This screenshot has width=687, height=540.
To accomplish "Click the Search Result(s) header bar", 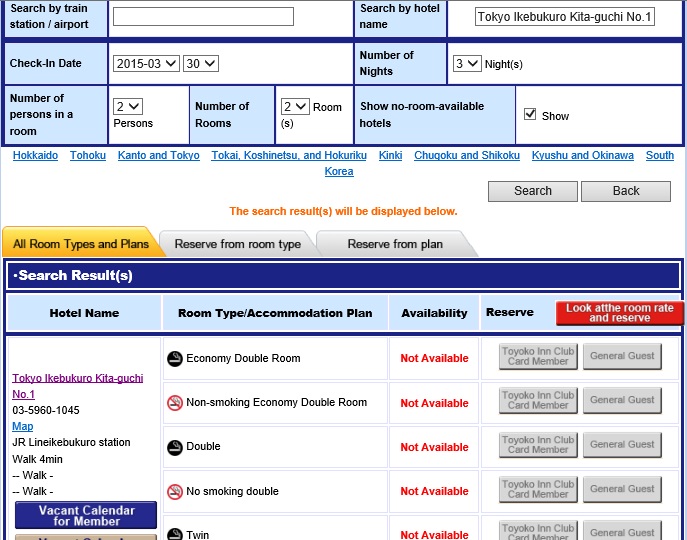I will point(344,275).
